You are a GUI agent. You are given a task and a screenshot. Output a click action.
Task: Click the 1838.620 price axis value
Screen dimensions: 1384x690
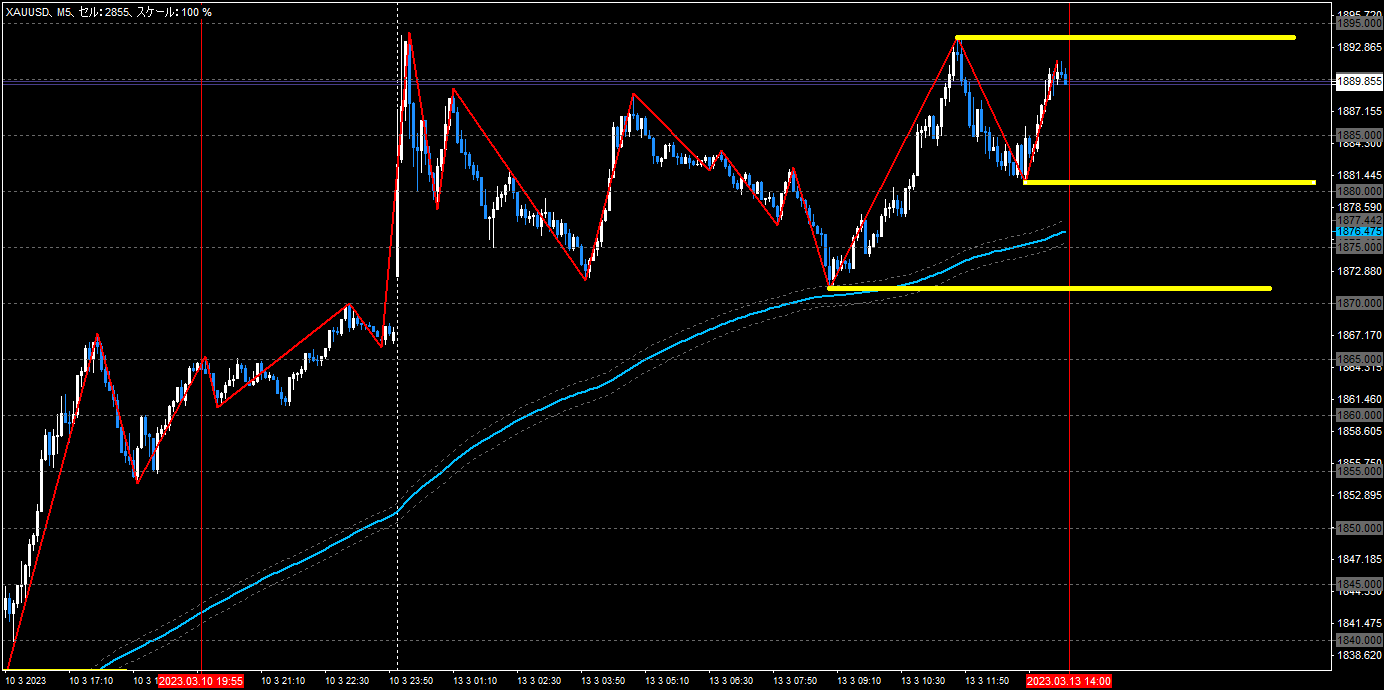1359,655
